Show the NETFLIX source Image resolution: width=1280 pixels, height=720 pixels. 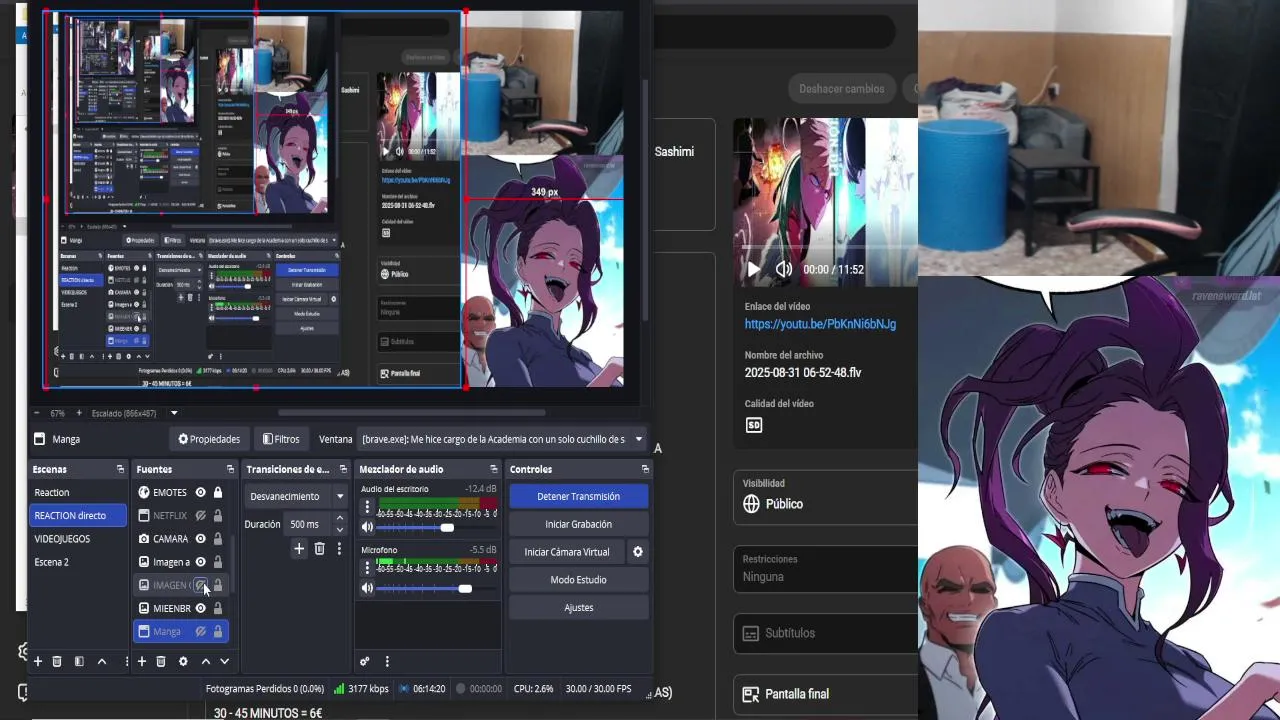pyautogui.click(x=201, y=515)
